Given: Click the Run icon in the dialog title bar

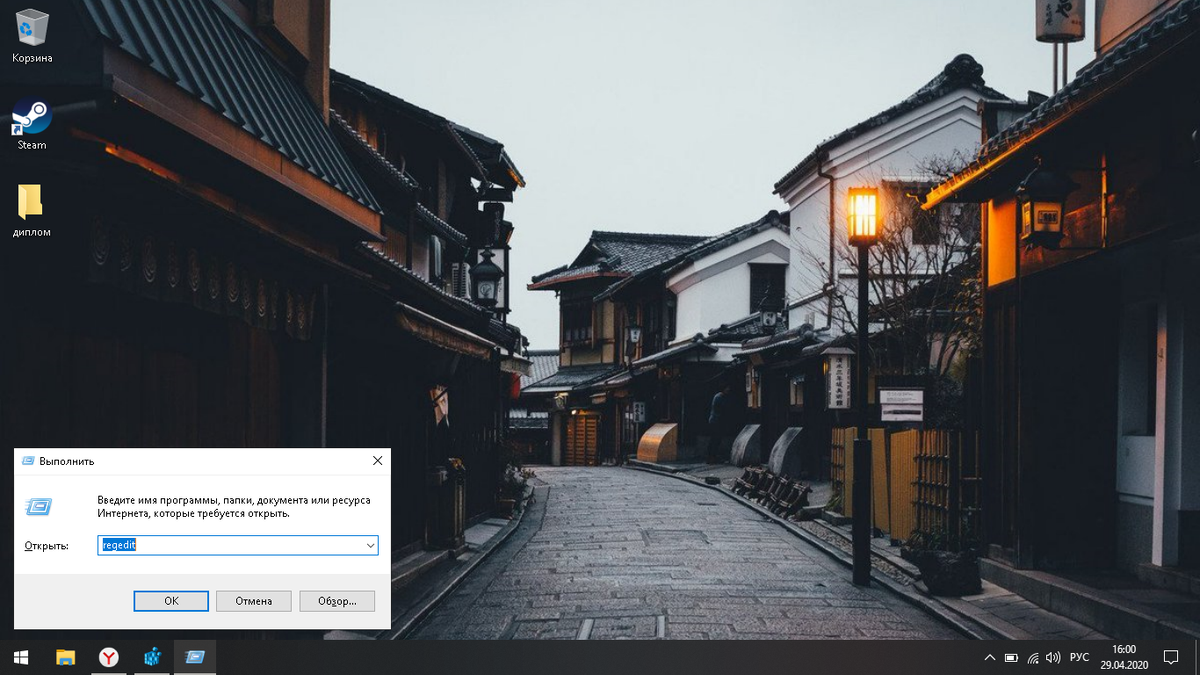Looking at the screenshot, I should (x=27, y=461).
